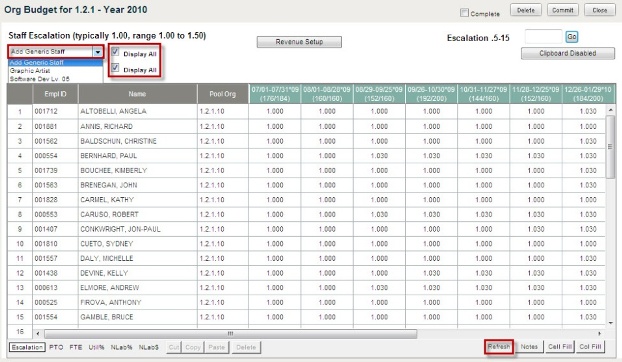
Task: Click the name CONKWRIGHT, JON-PAUL
Action: coord(120,229)
